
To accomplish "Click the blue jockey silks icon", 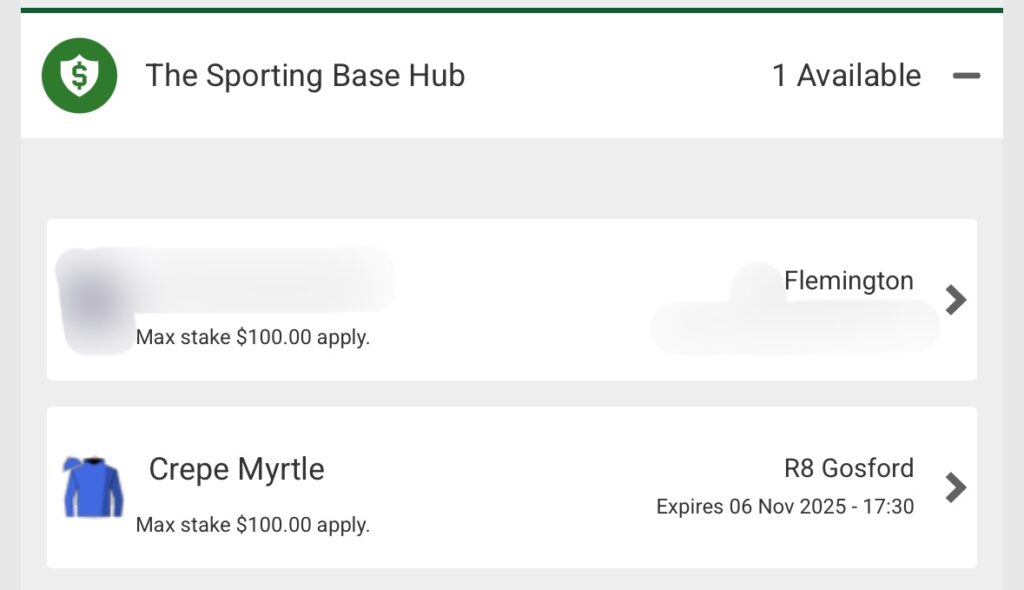I will (x=93, y=487).
